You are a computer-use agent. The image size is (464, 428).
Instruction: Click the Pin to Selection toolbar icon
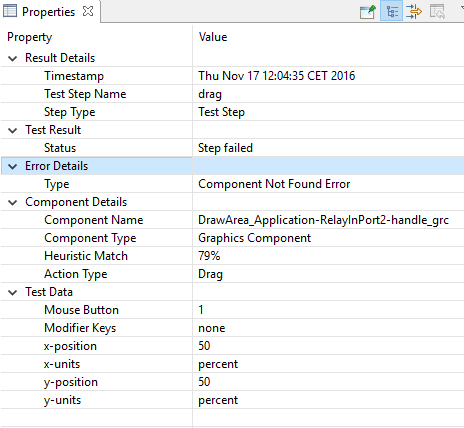[368, 12]
